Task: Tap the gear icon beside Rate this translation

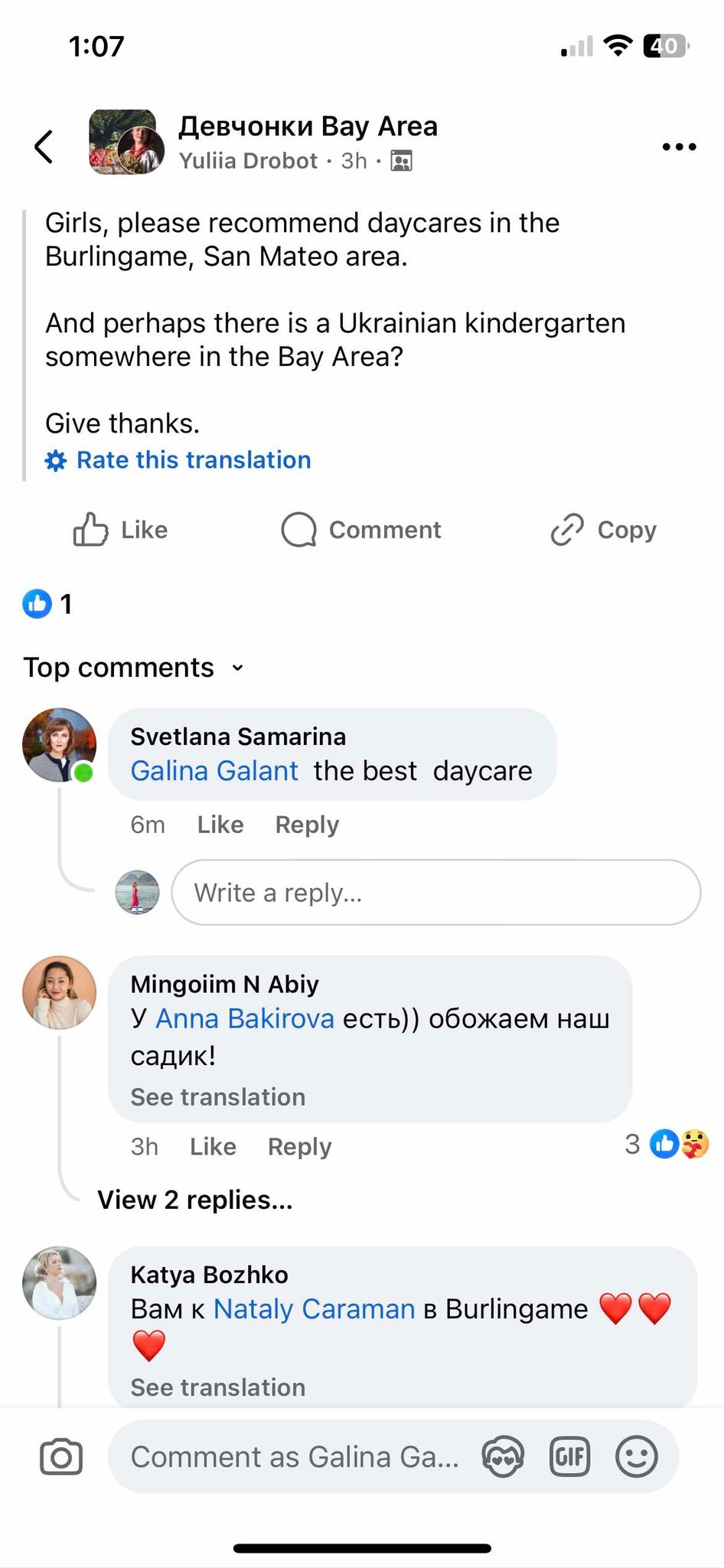Action: pos(56,461)
